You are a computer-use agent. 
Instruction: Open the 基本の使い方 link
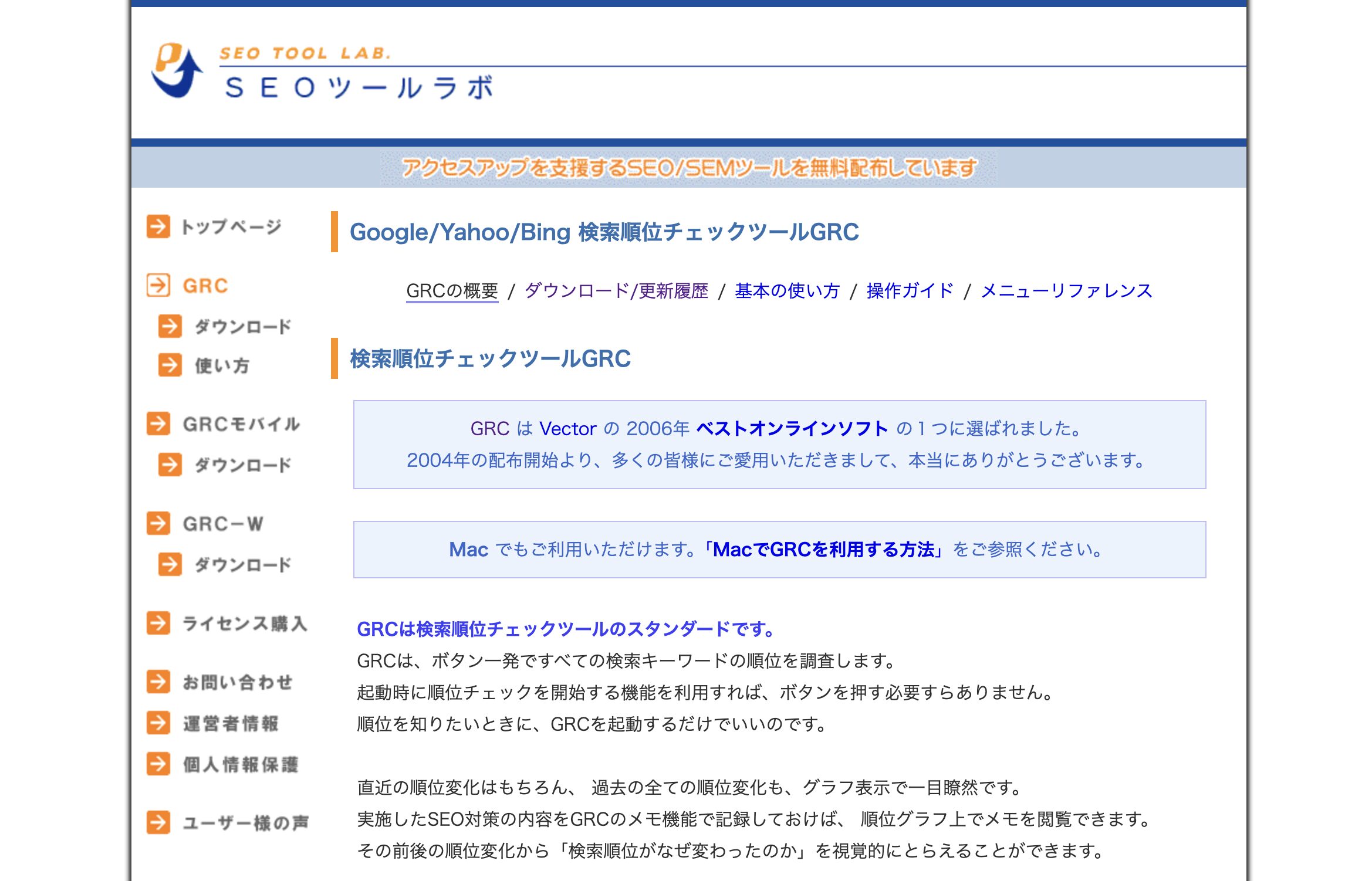click(x=787, y=291)
